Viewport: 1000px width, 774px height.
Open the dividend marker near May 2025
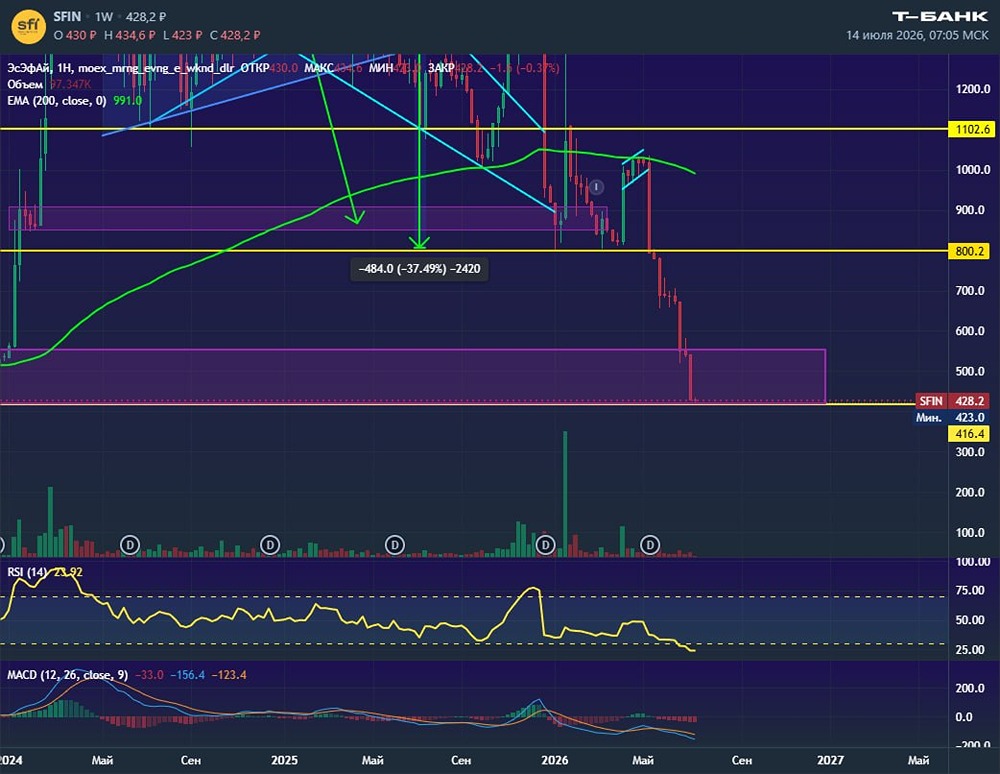(x=395, y=545)
